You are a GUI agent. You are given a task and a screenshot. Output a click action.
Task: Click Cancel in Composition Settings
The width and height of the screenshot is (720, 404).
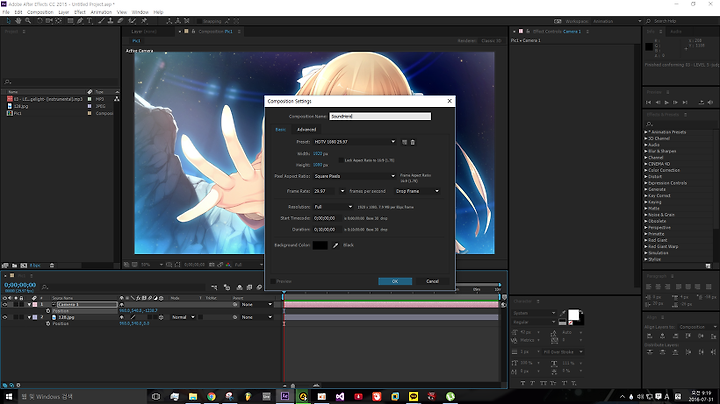(x=432, y=281)
